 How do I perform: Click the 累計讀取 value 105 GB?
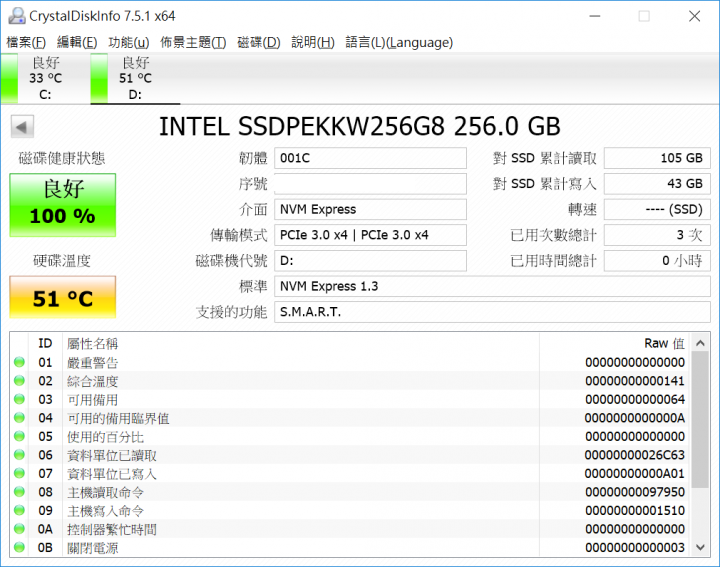(657, 158)
